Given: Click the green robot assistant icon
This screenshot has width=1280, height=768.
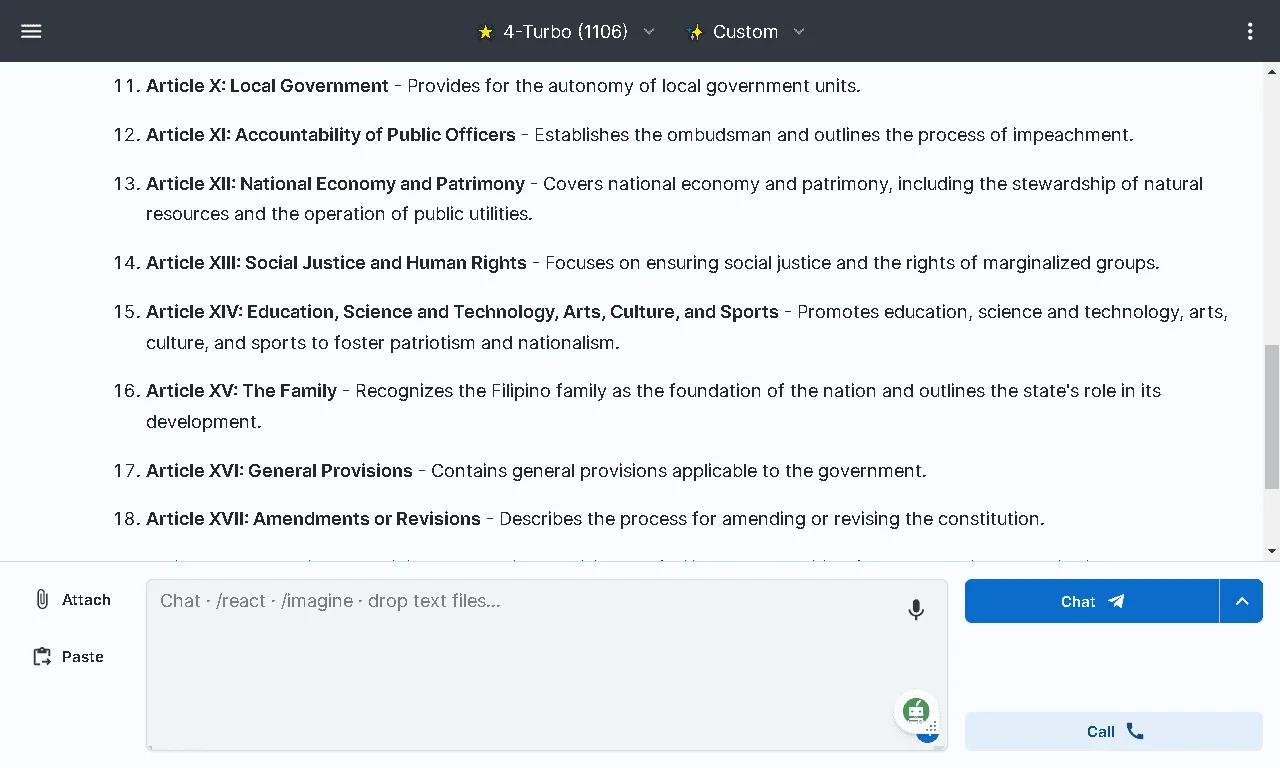Looking at the screenshot, I should 916,712.
